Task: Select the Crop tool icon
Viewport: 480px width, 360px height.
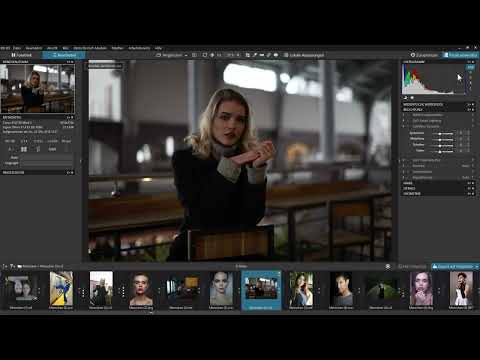Action: click(248, 55)
